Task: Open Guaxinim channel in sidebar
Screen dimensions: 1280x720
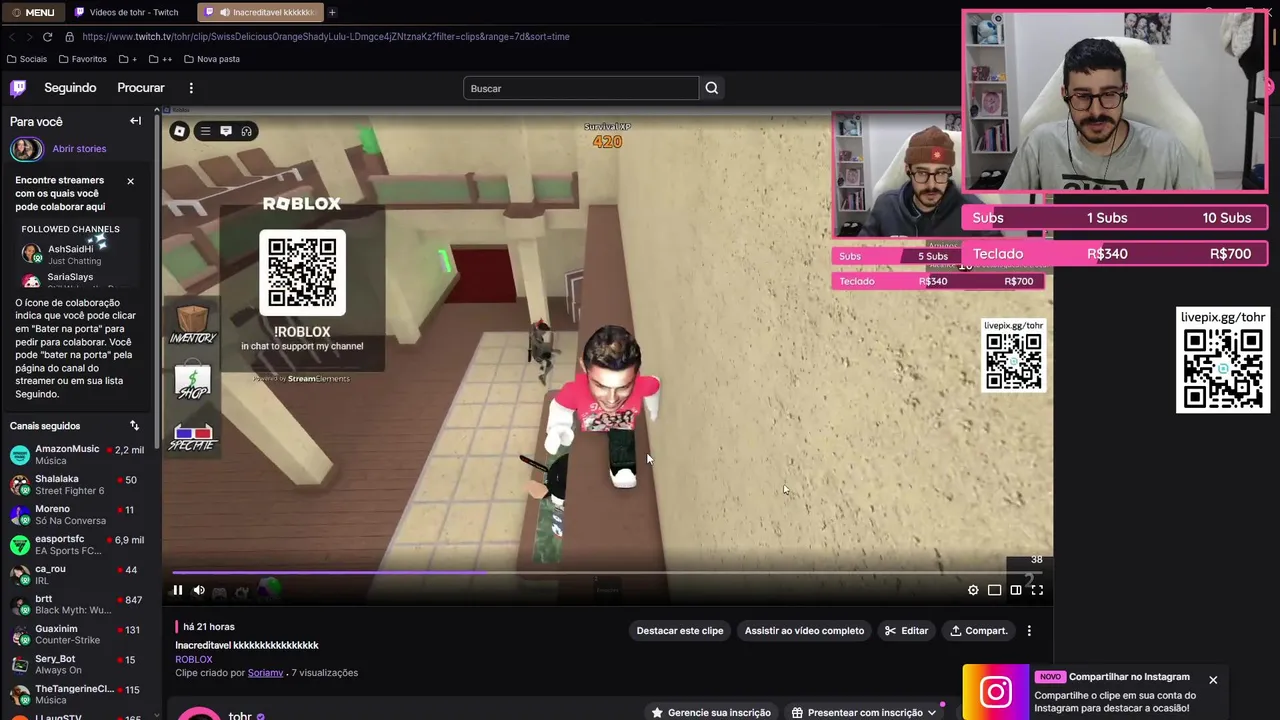Action: click(79, 635)
